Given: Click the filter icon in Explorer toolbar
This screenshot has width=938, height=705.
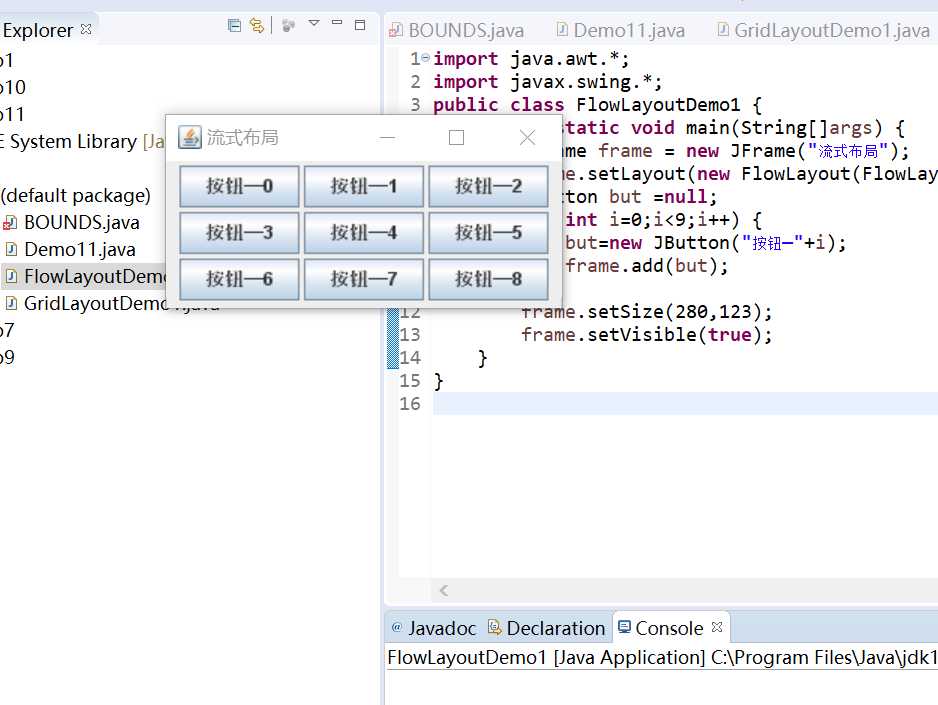Looking at the screenshot, I should [x=288, y=25].
